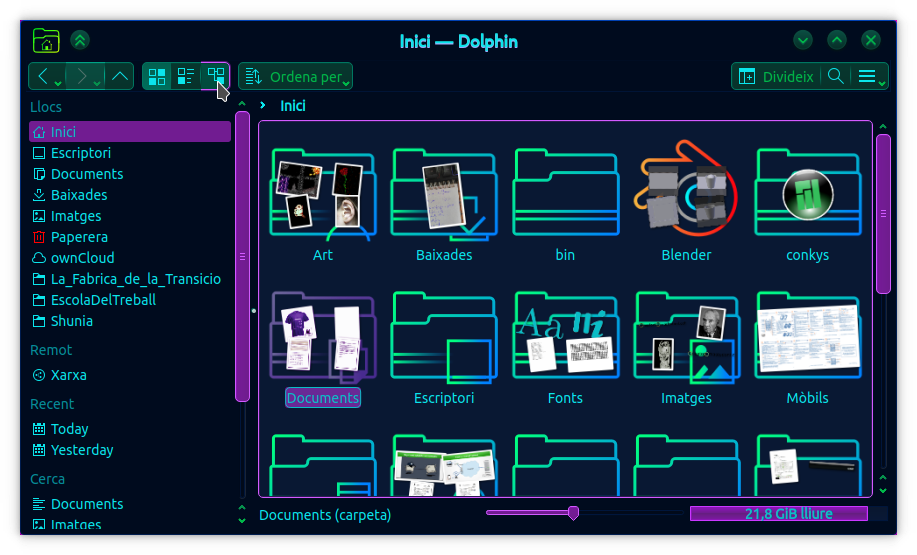Select the Fonts folder icon
The width and height of the screenshot is (917, 555).
(566, 336)
